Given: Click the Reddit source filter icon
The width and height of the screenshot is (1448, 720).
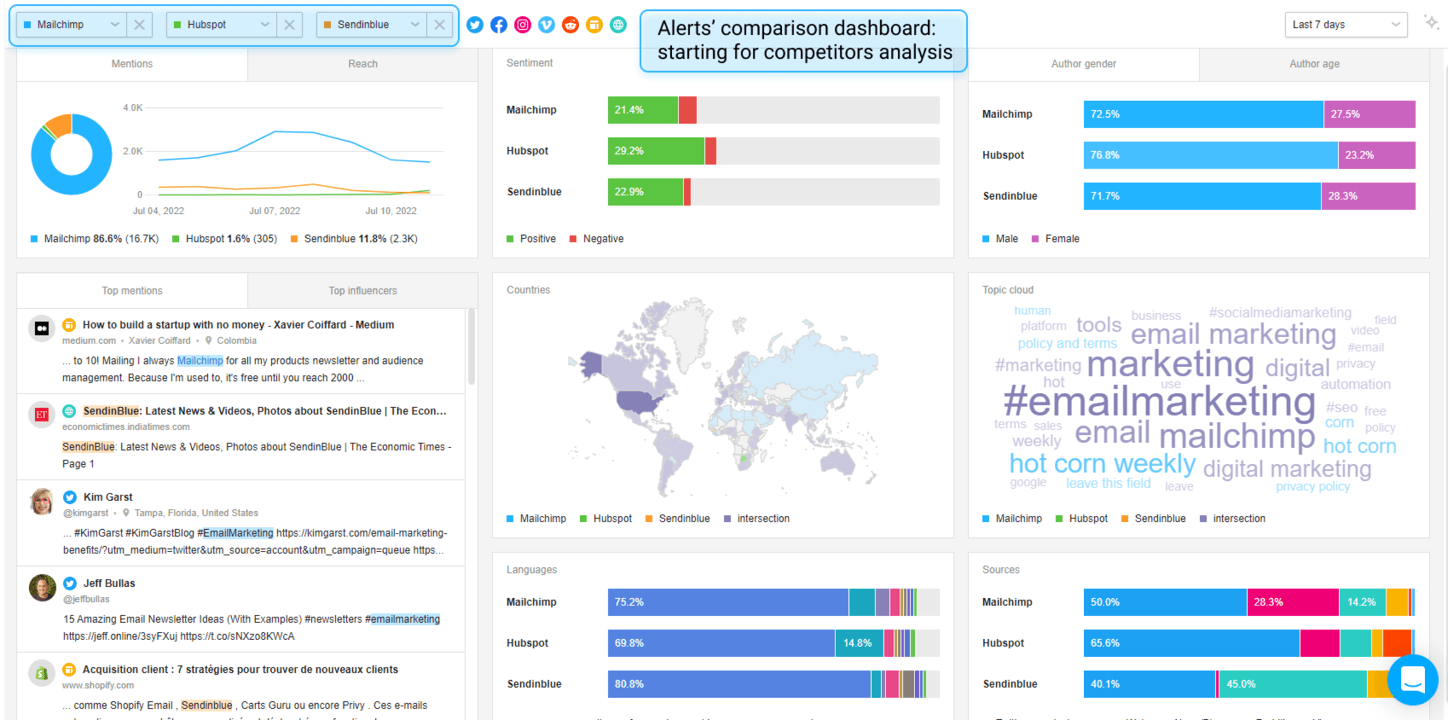Looking at the screenshot, I should pyautogui.click(x=570, y=25).
